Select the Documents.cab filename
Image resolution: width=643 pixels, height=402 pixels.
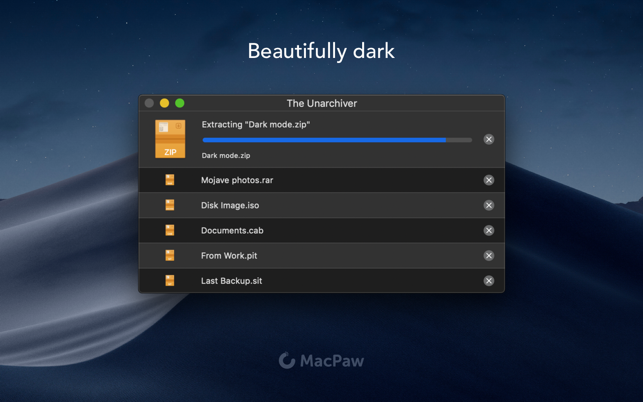click(x=232, y=231)
